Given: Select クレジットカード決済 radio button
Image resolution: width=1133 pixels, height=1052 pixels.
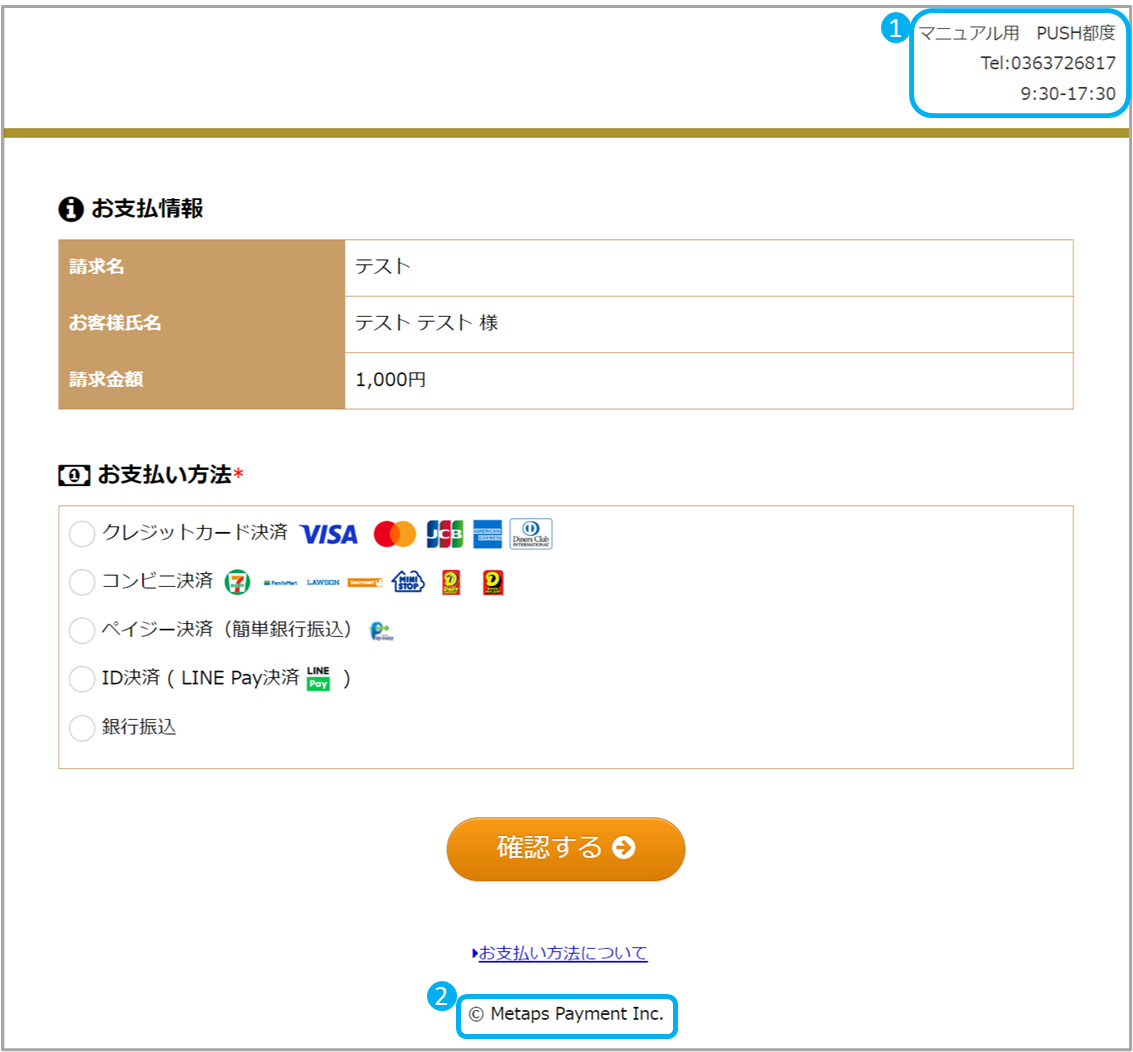Looking at the screenshot, I should click(82, 534).
